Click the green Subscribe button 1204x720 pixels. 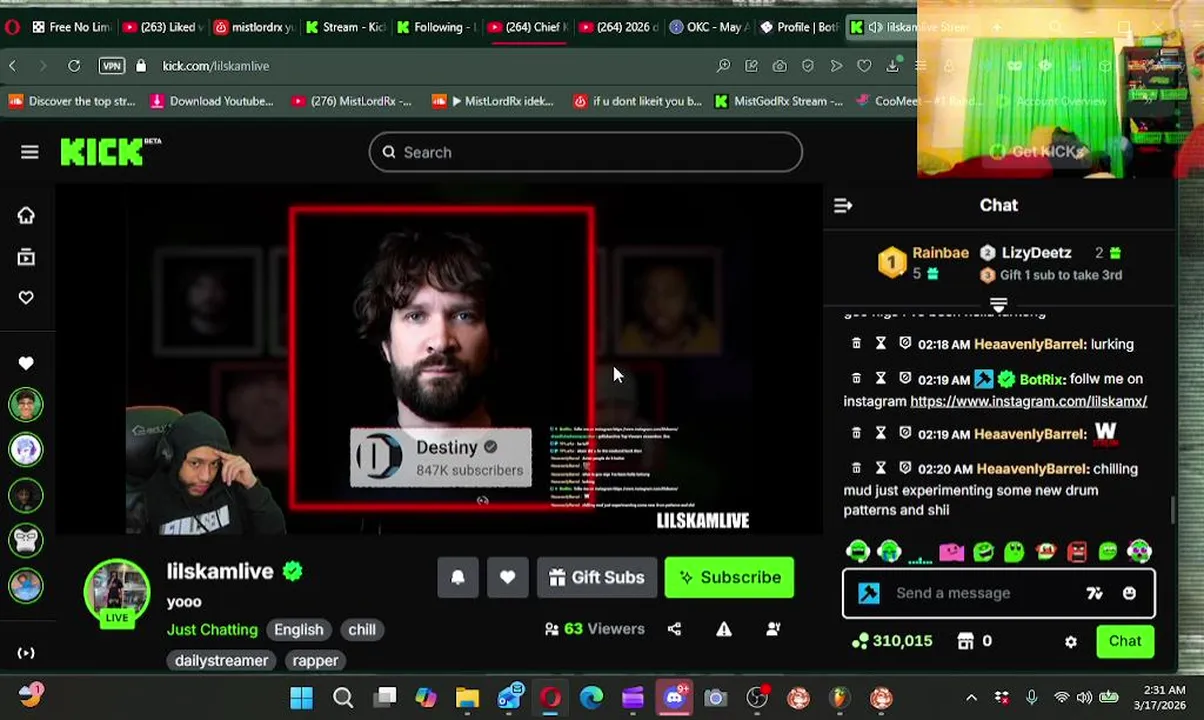click(729, 577)
